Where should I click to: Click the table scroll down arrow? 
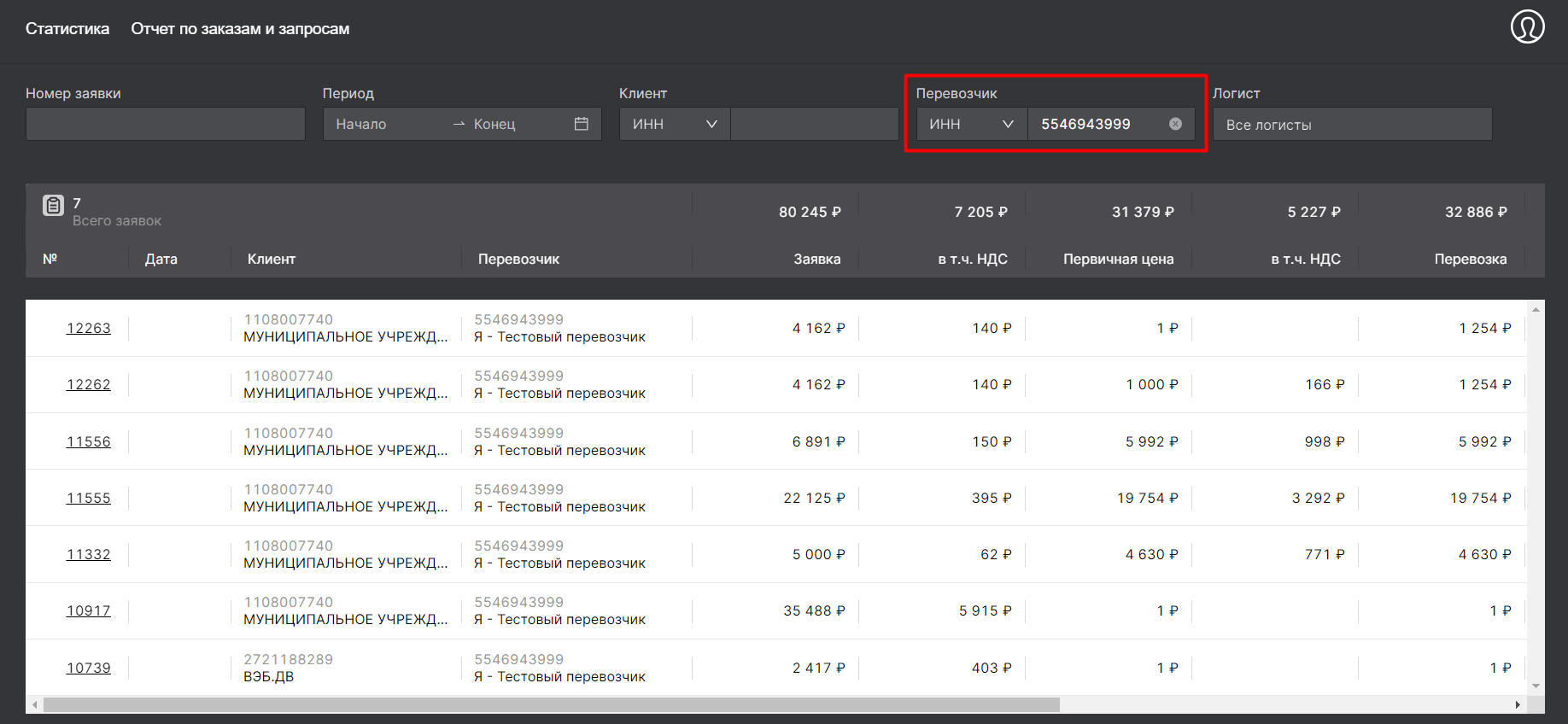pos(1536,686)
